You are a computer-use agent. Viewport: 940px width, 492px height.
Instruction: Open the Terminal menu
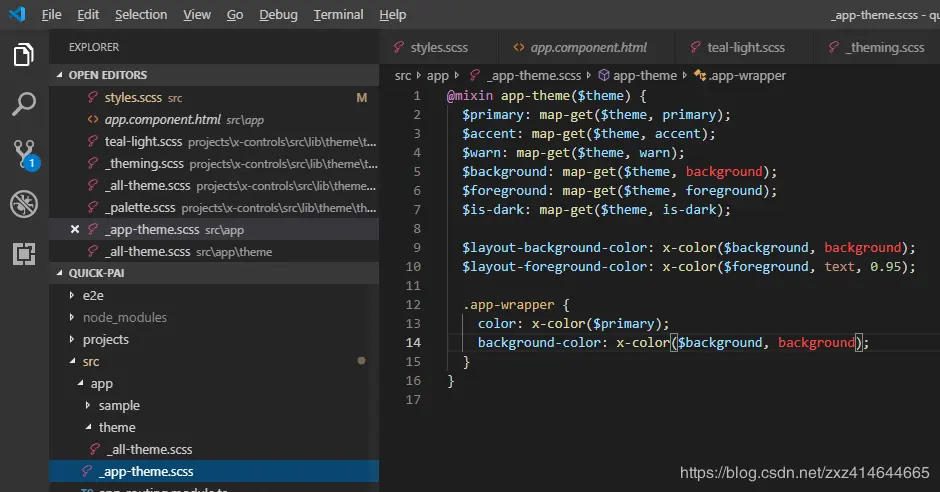338,14
